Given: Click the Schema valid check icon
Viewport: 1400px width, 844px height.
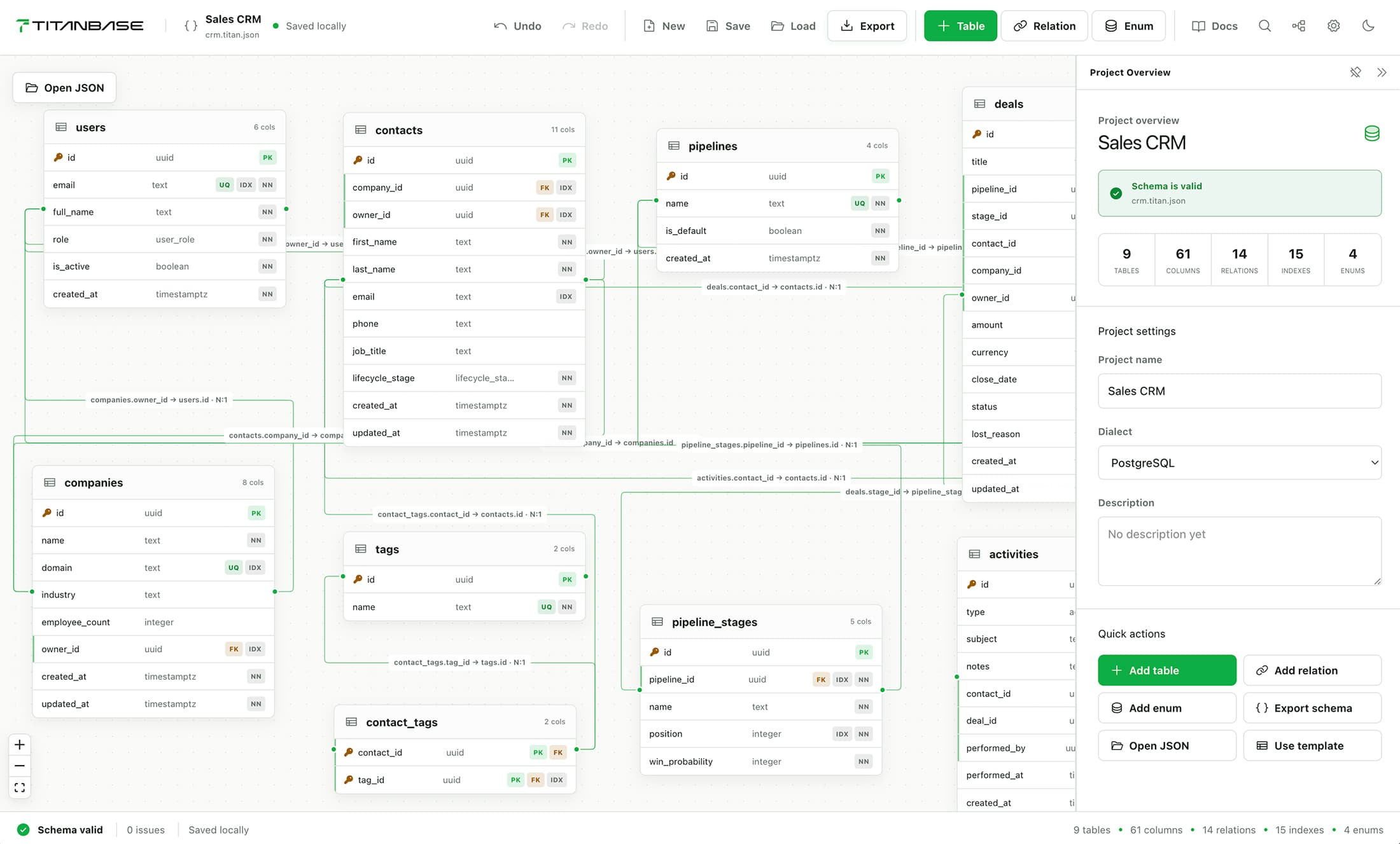Looking at the screenshot, I should (x=24, y=829).
